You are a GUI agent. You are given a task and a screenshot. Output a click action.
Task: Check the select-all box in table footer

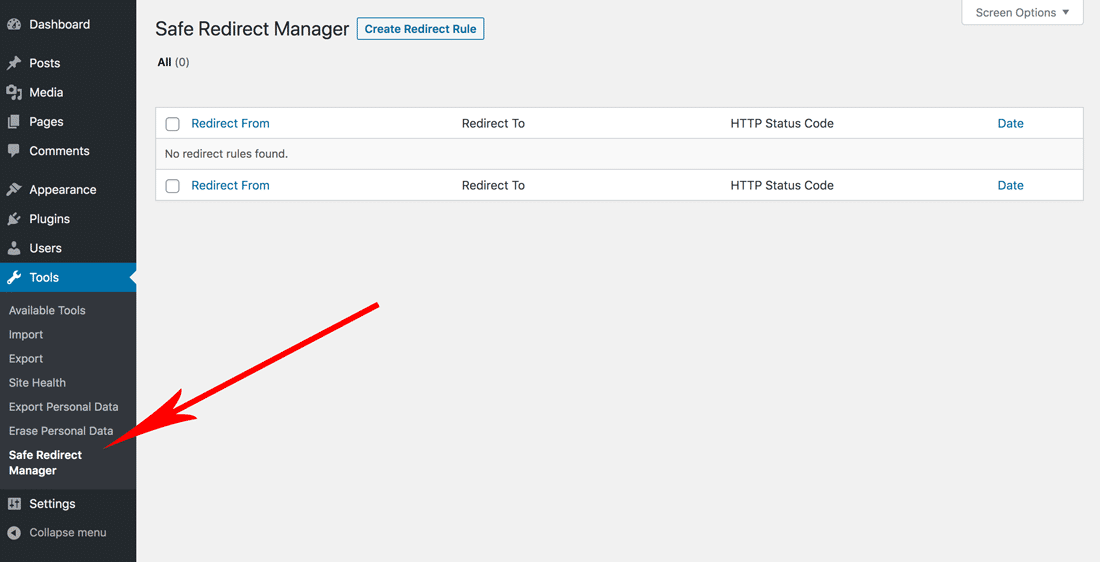point(173,186)
